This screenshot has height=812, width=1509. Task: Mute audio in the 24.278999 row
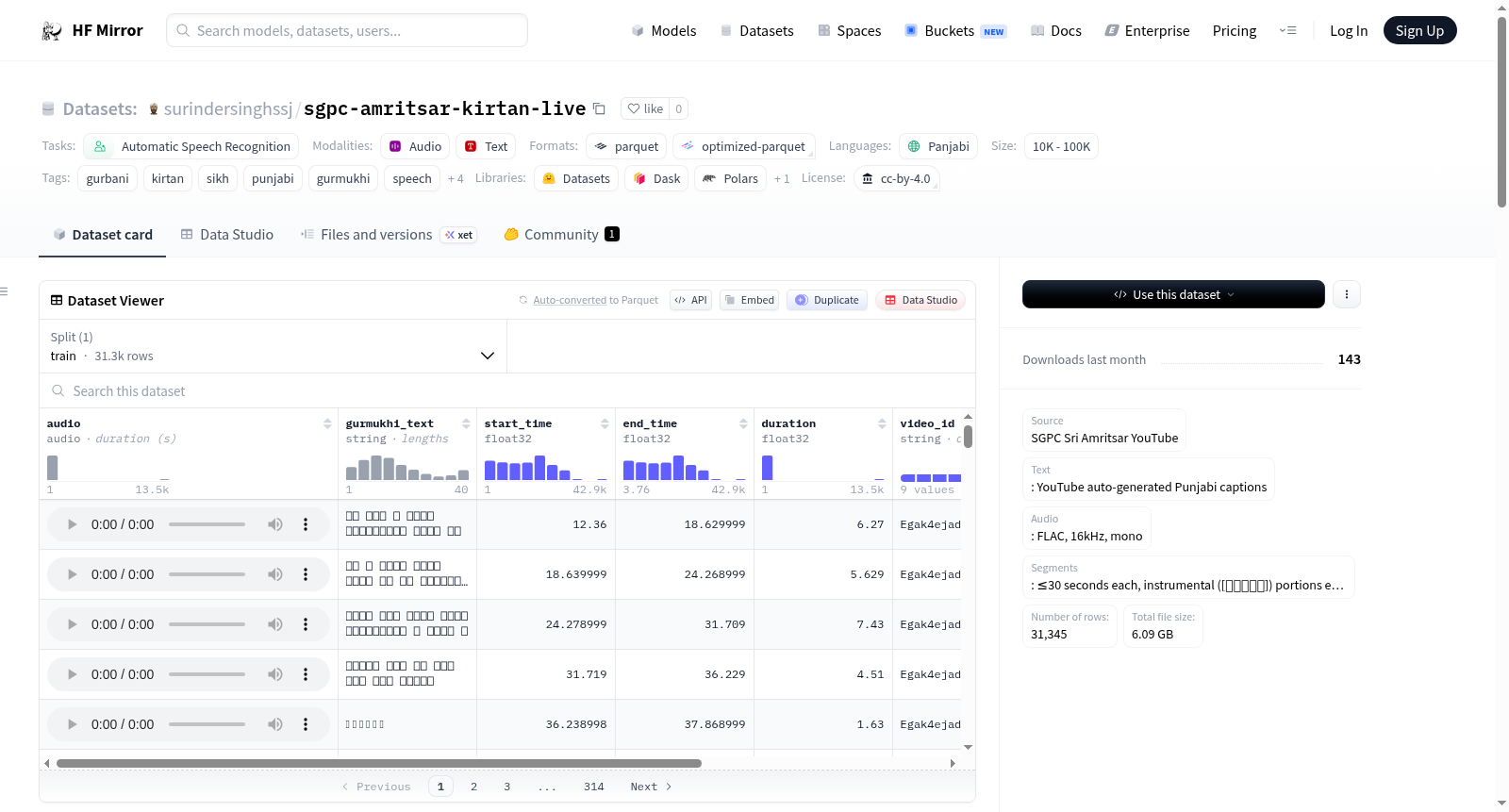[x=275, y=624]
